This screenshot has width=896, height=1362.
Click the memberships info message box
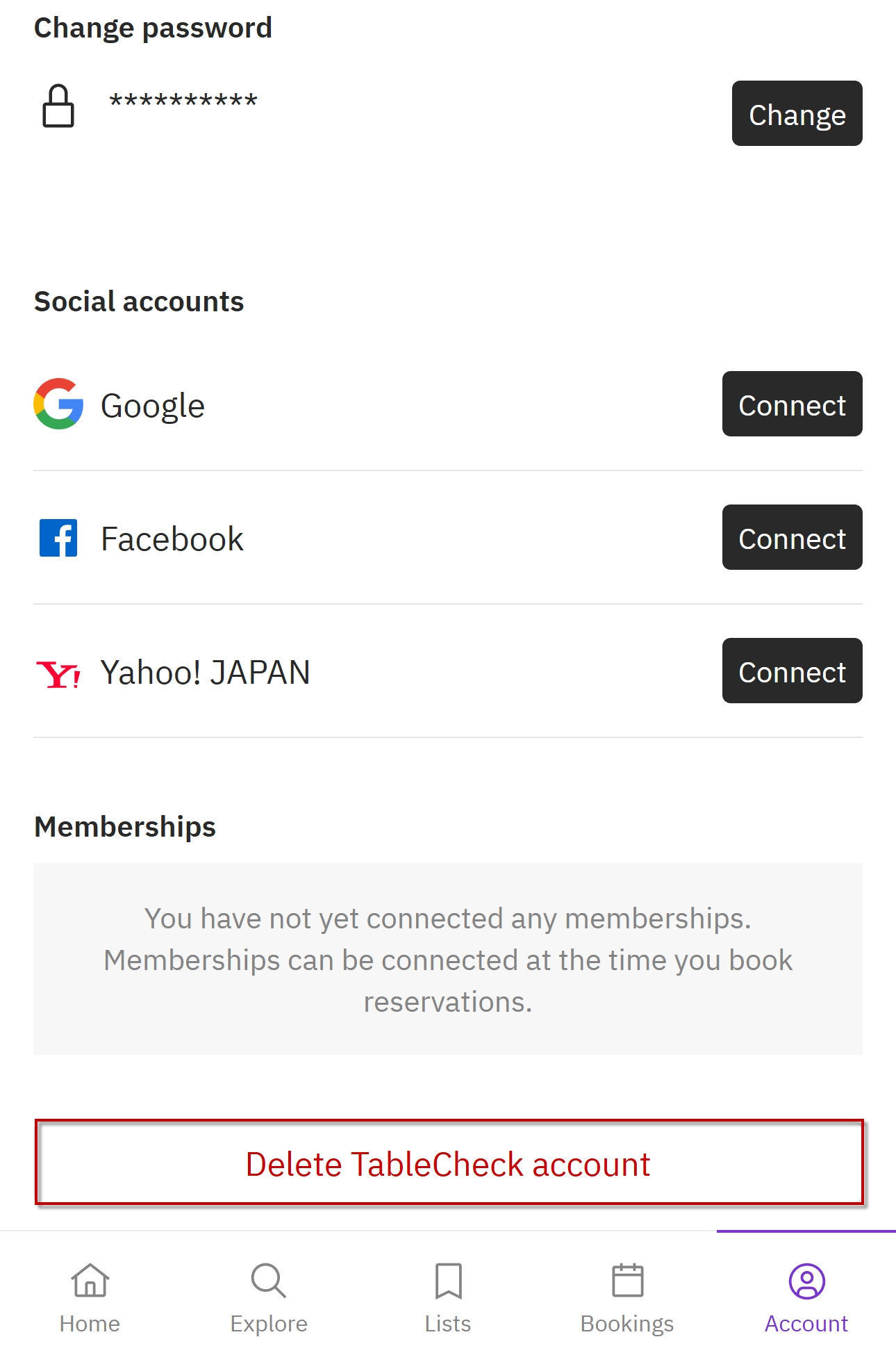pos(448,959)
